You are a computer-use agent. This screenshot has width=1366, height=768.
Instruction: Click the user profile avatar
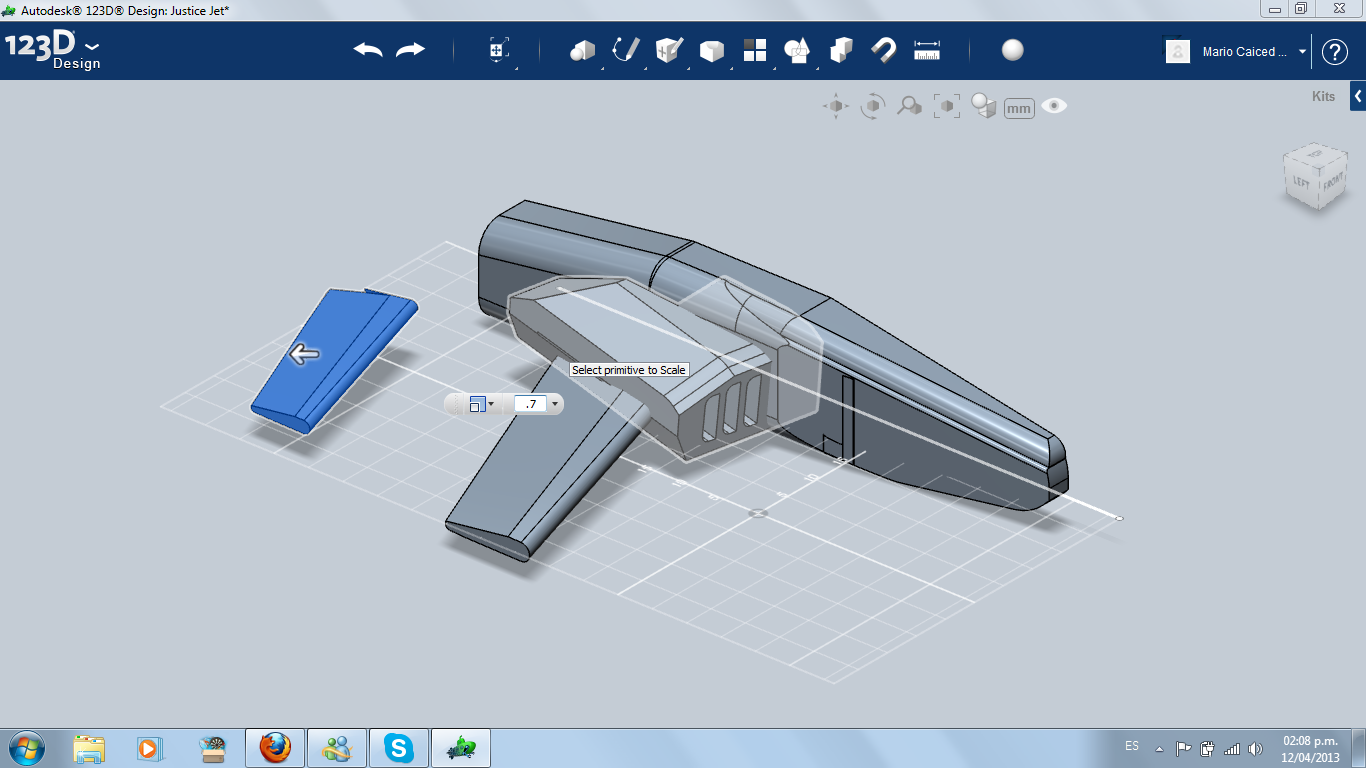[x=1178, y=51]
